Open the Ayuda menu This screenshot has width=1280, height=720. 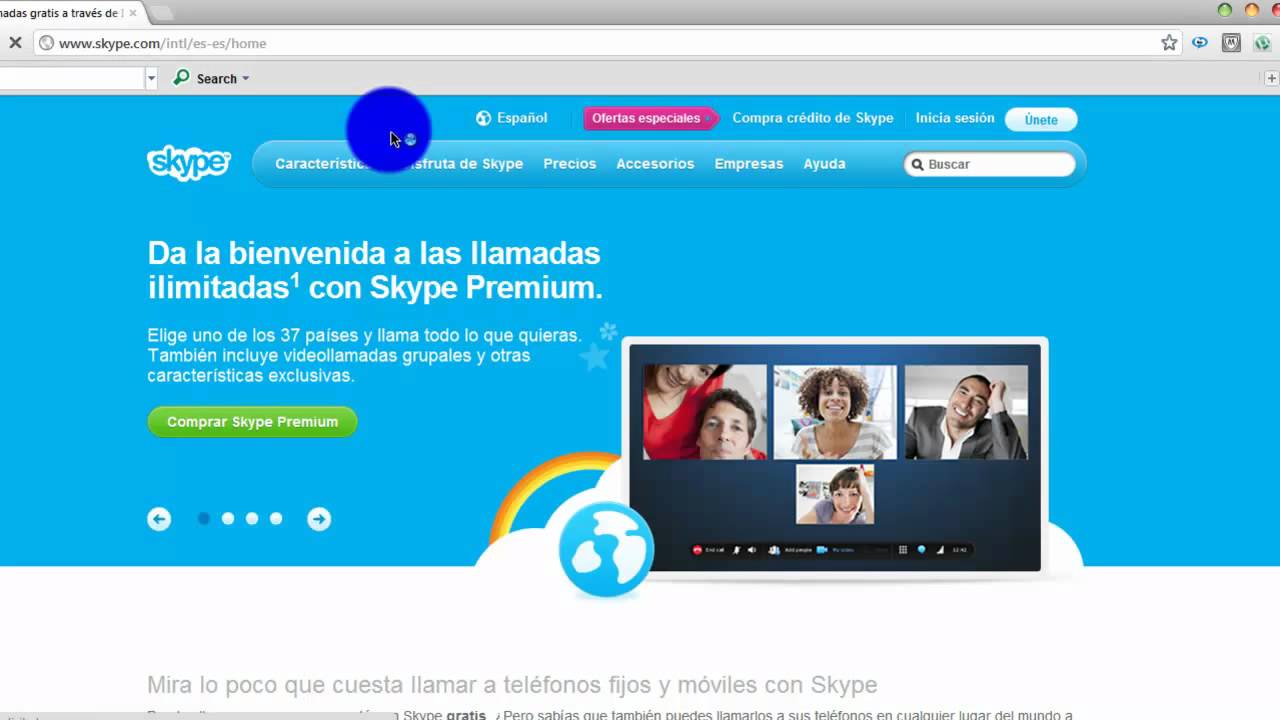click(825, 164)
